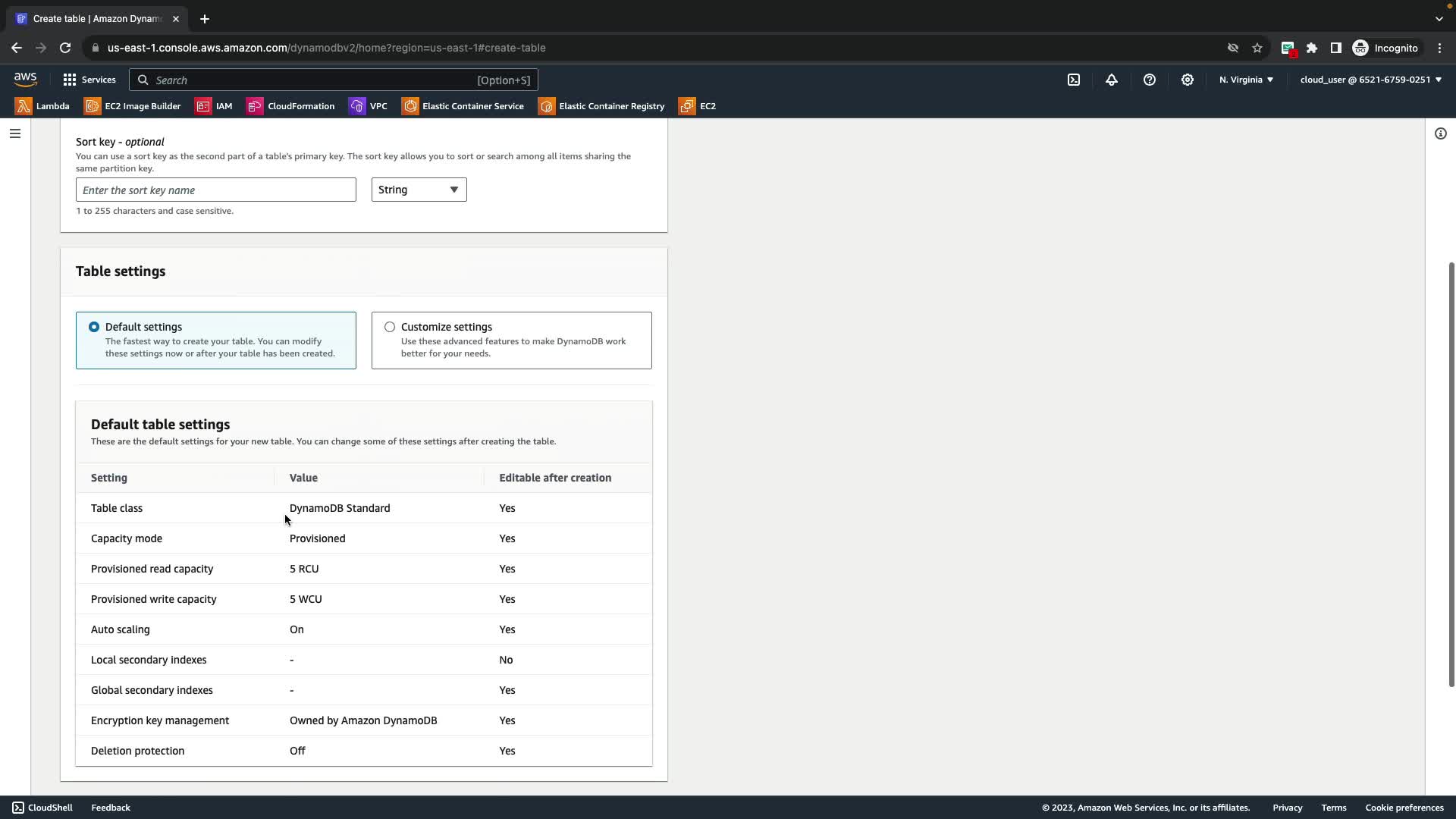Screen dimensions: 1456x819
Task: Click the sort key name input field
Action: pos(215,190)
